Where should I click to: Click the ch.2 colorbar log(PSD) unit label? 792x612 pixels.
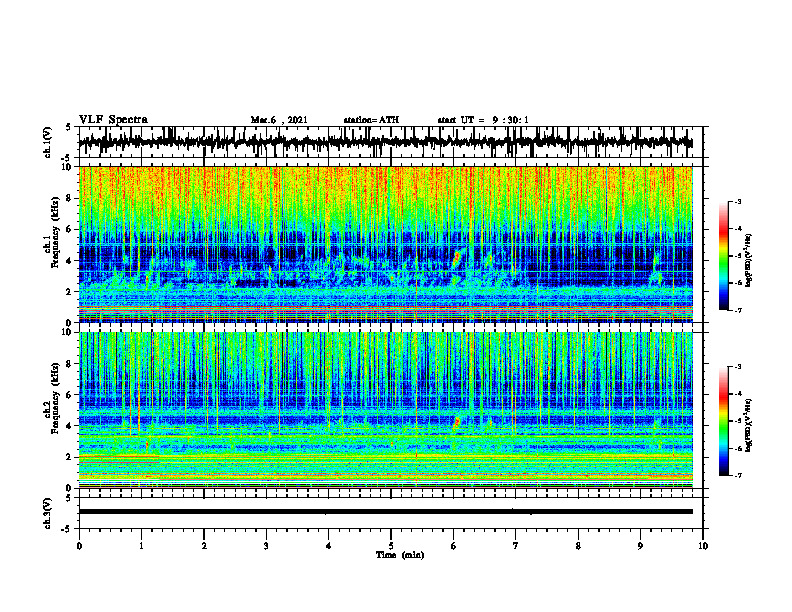(x=749, y=426)
